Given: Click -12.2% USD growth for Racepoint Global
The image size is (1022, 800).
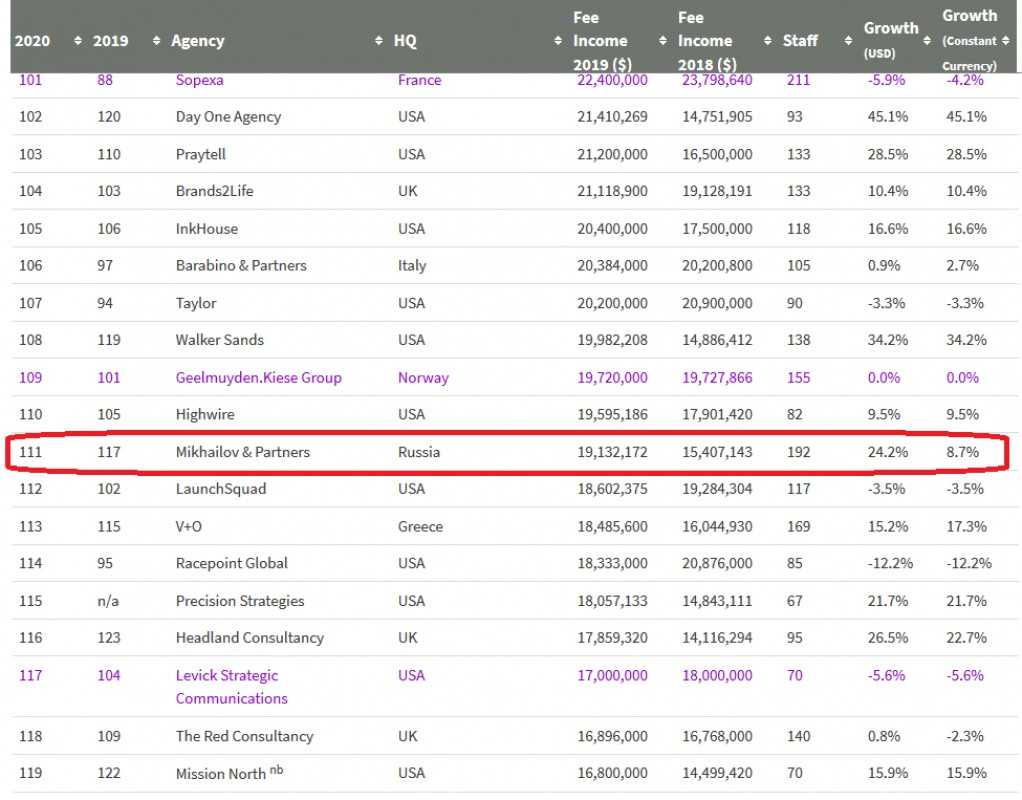Looking at the screenshot, I should point(890,563).
